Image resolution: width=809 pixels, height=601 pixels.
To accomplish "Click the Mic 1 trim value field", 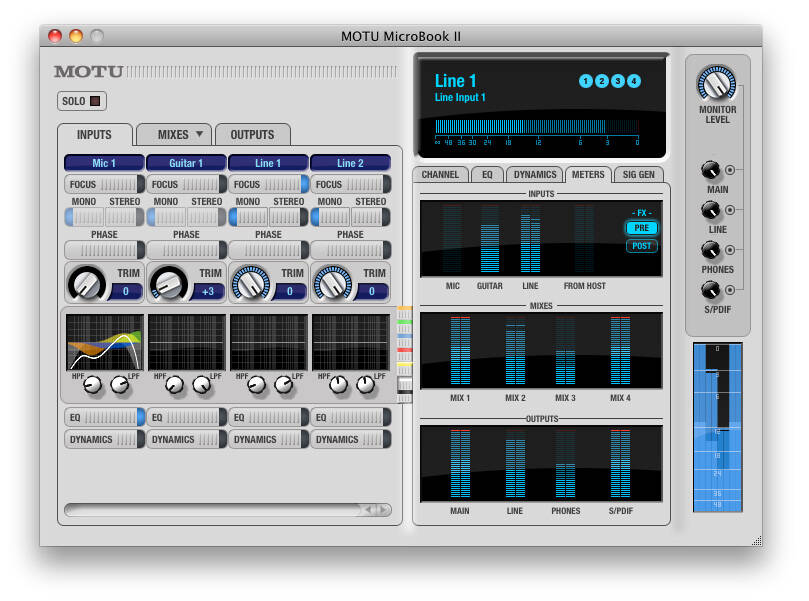I will pyautogui.click(x=125, y=291).
